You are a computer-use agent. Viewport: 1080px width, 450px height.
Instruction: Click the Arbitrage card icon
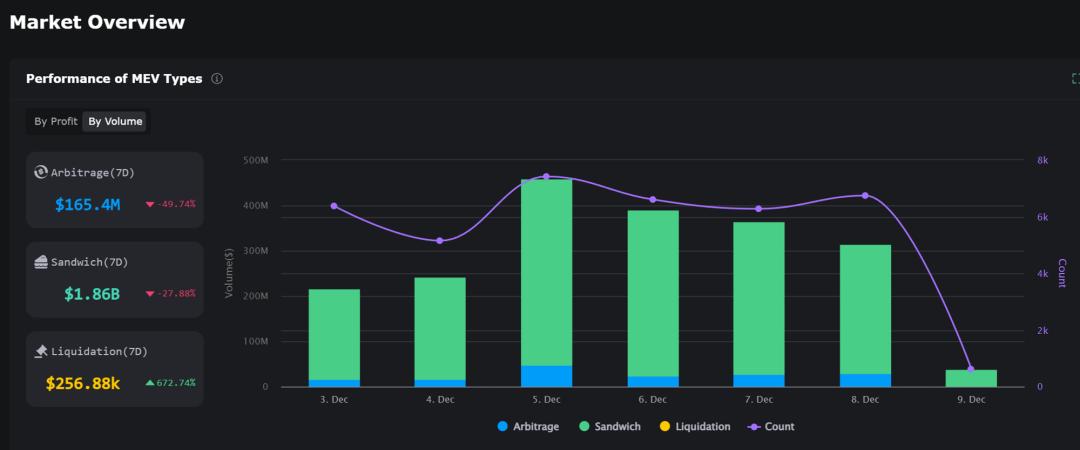[41, 172]
